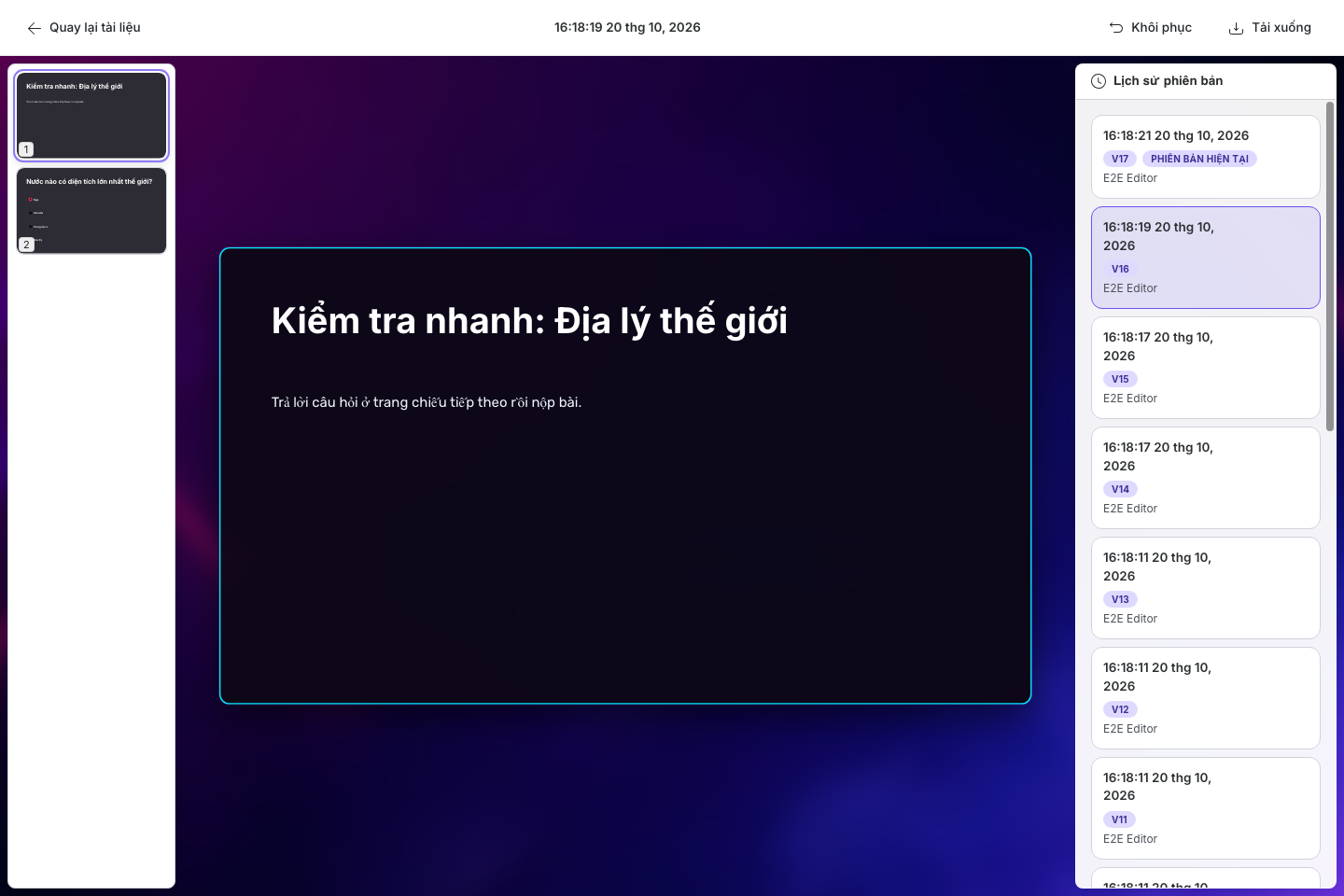Viewport: 1344px width, 896px height.
Task: Click the download tray icon
Action: 1236,28
